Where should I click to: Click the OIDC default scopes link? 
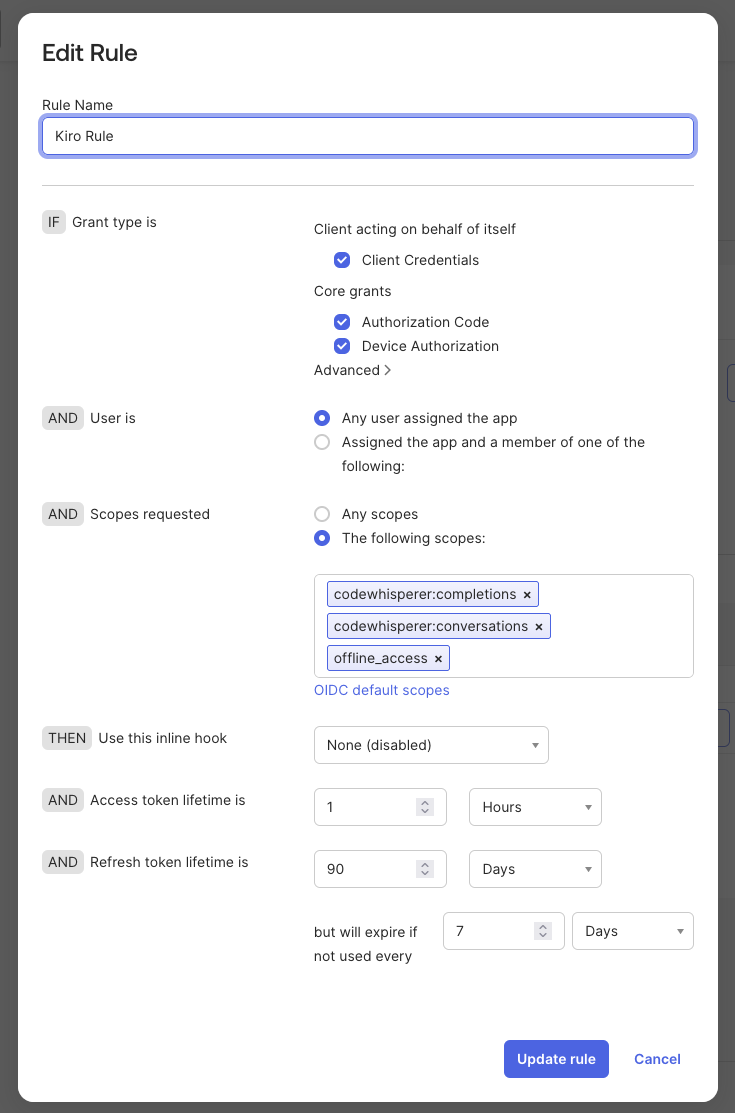381,690
